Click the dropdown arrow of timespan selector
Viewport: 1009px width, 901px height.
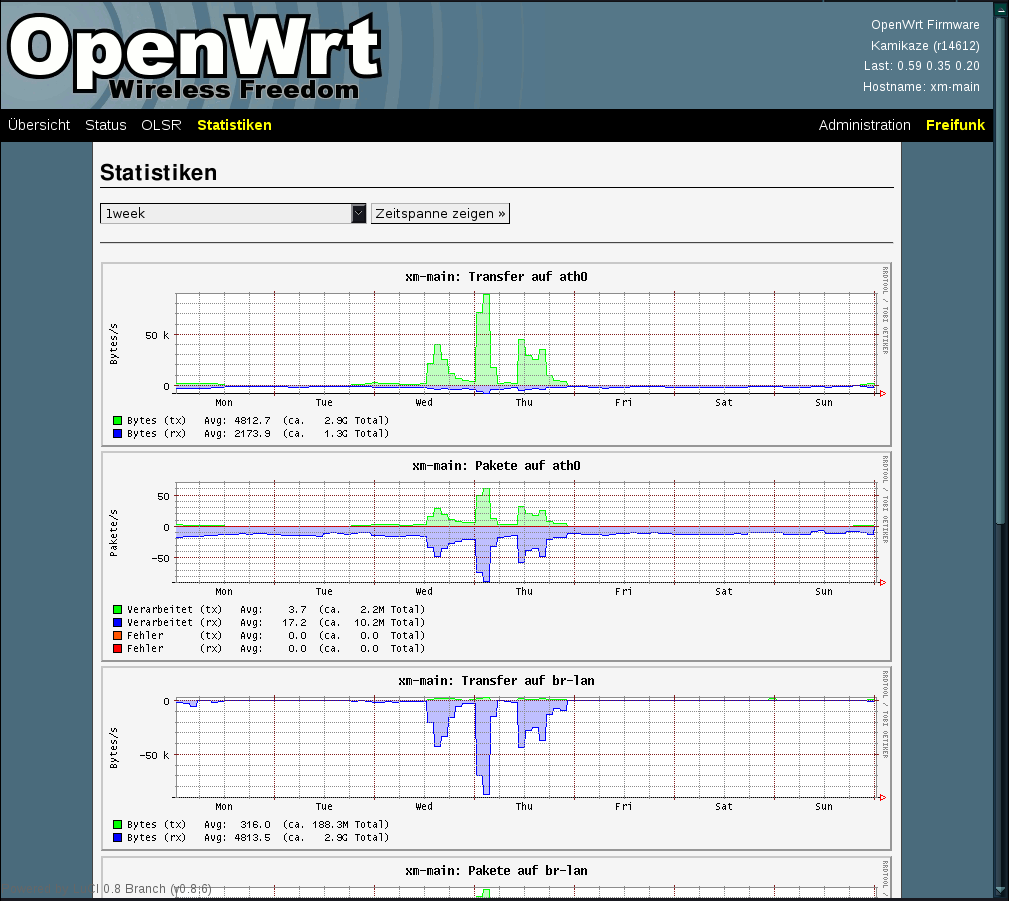click(359, 214)
